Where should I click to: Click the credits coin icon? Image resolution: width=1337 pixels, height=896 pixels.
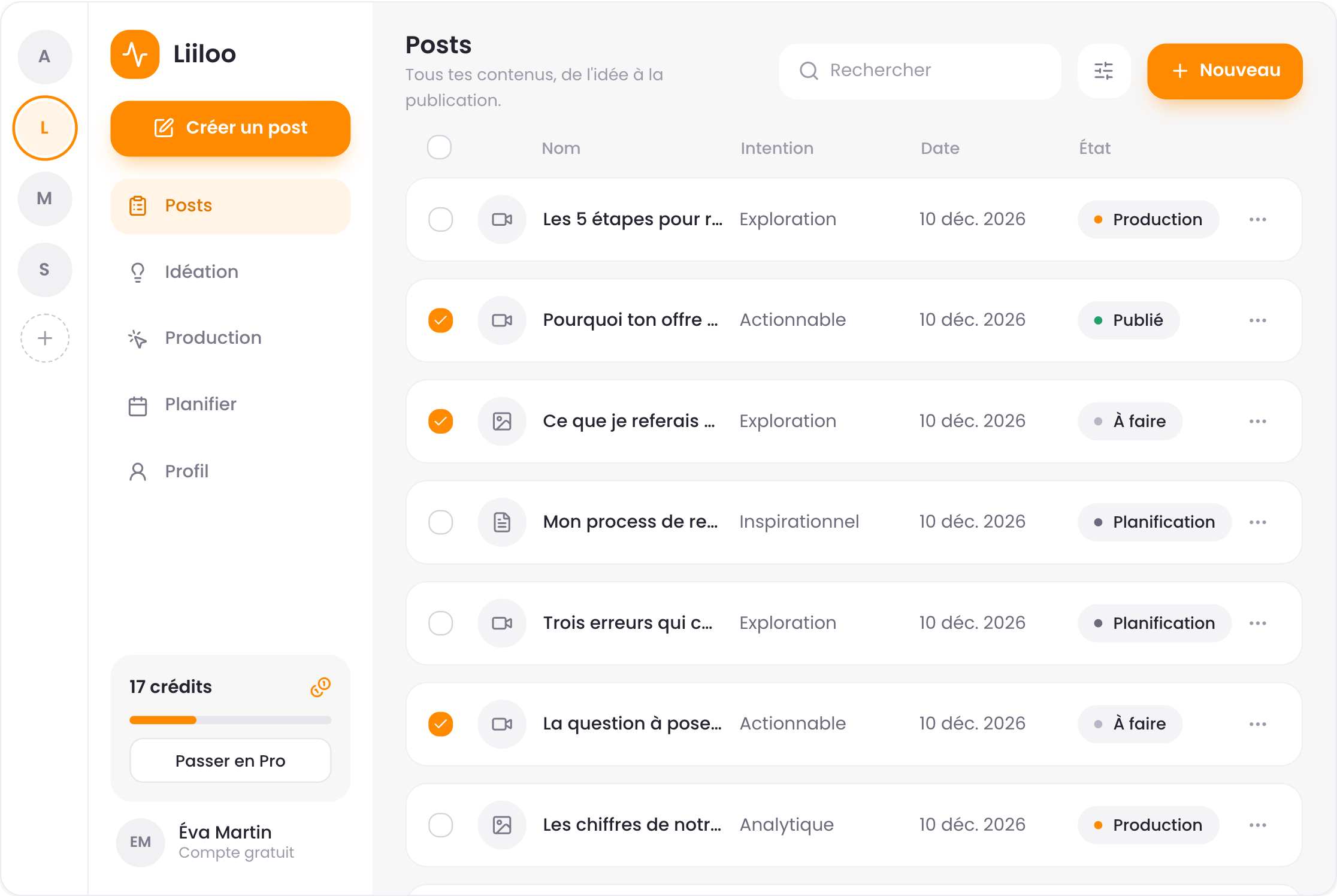(x=320, y=687)
